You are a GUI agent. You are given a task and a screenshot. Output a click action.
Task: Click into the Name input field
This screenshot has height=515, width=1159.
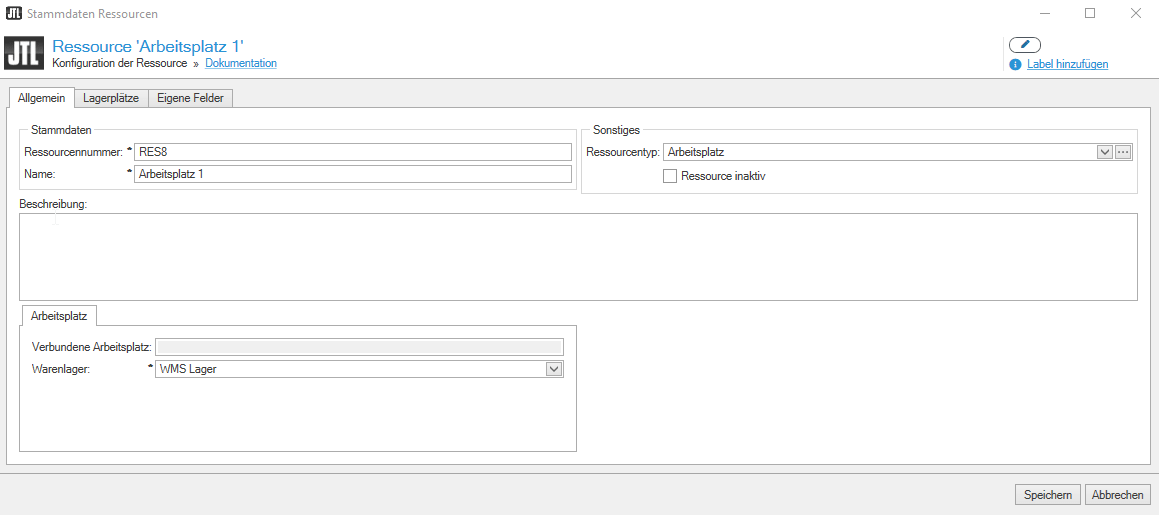[x=352, y=174]
